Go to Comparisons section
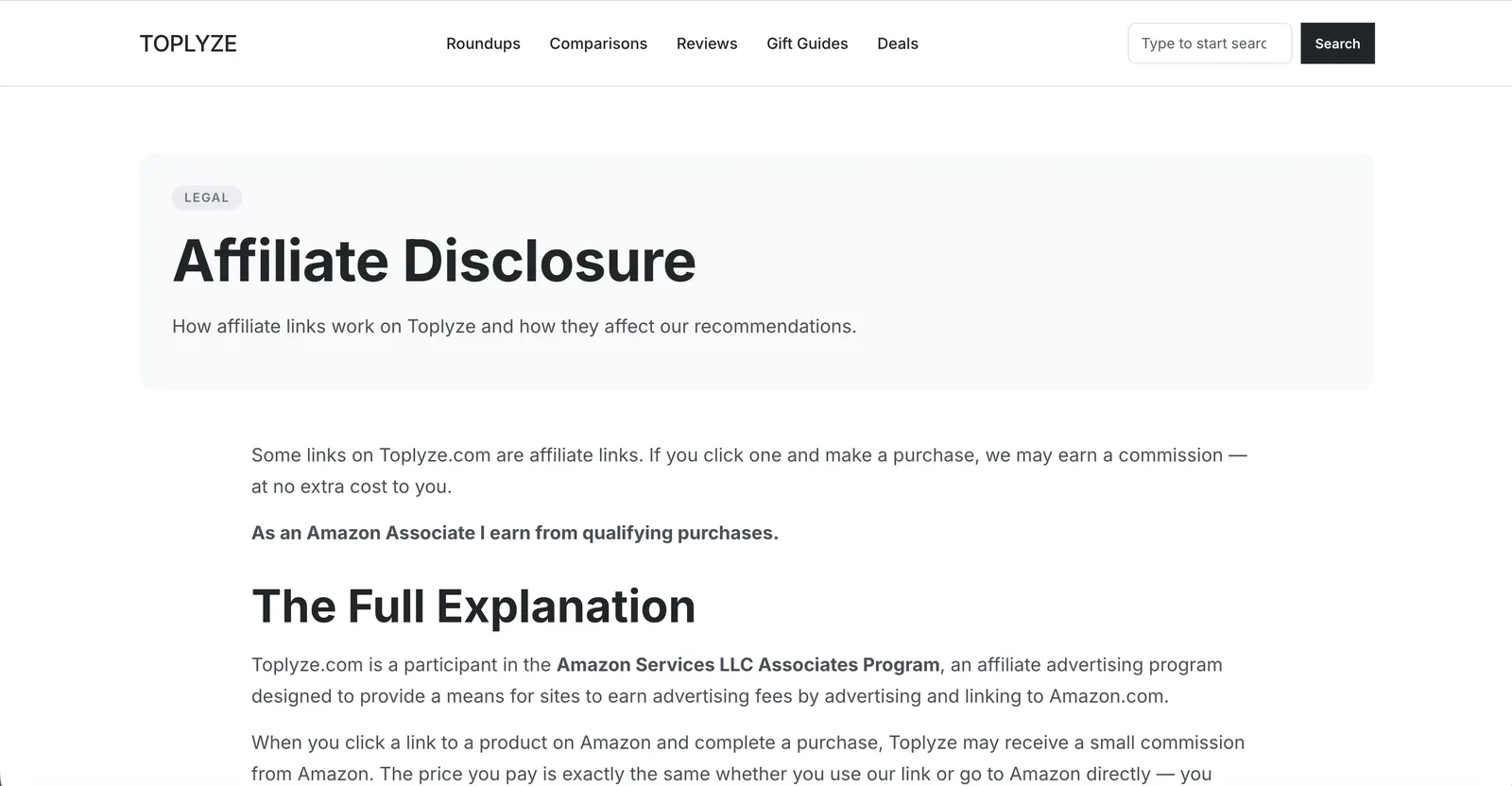Screen dimensions: 1512x786 pos(598,43)
